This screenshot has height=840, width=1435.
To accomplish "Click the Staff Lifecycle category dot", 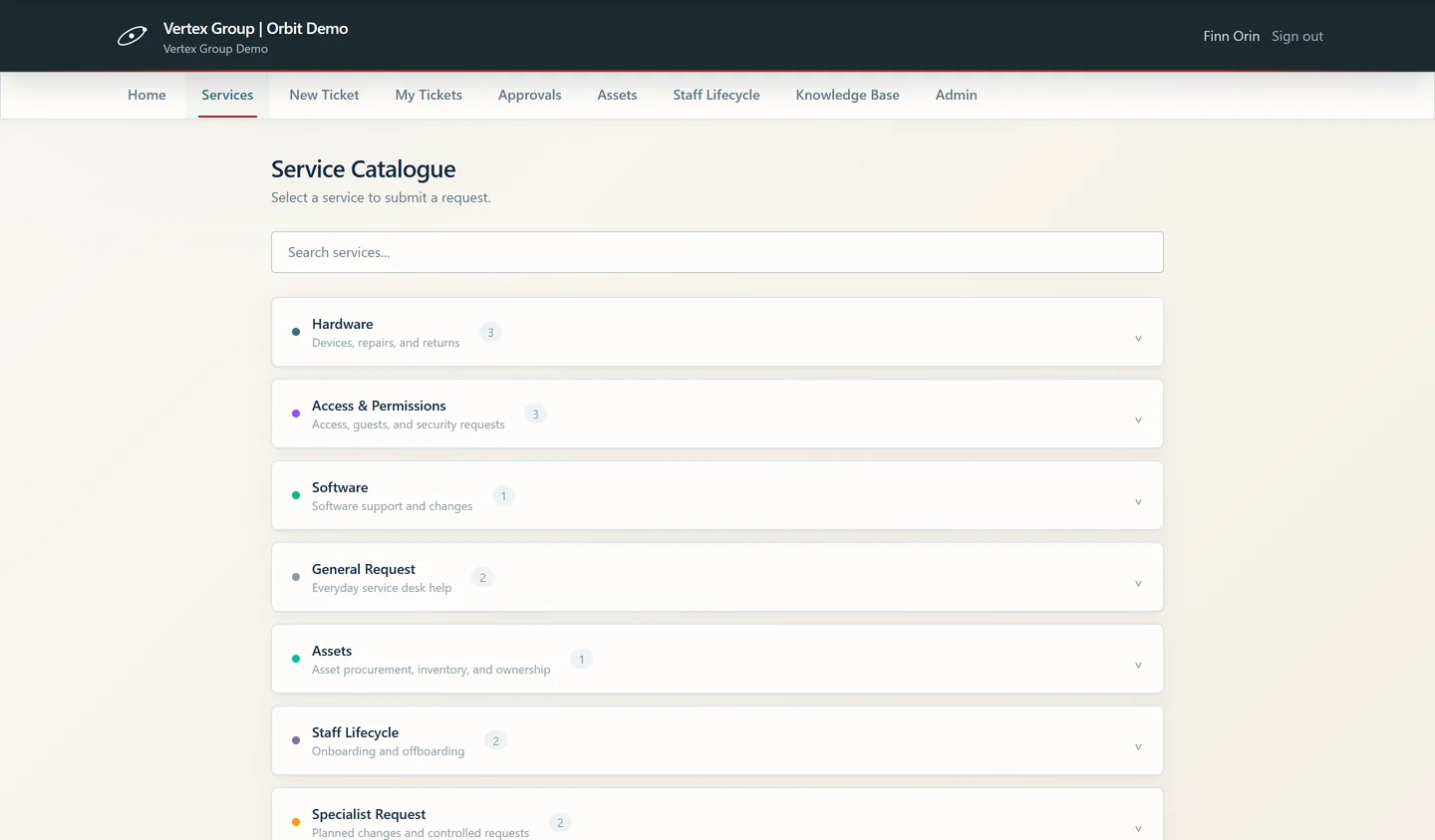I will pyautogui.click(x=296, y=740).
